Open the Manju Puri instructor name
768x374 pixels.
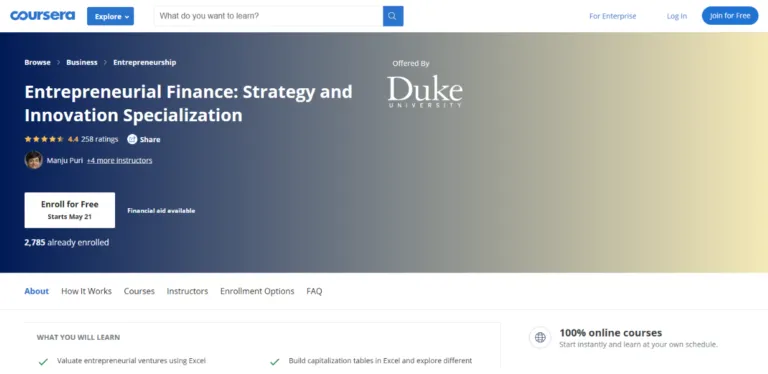click(x=65, y=160)
